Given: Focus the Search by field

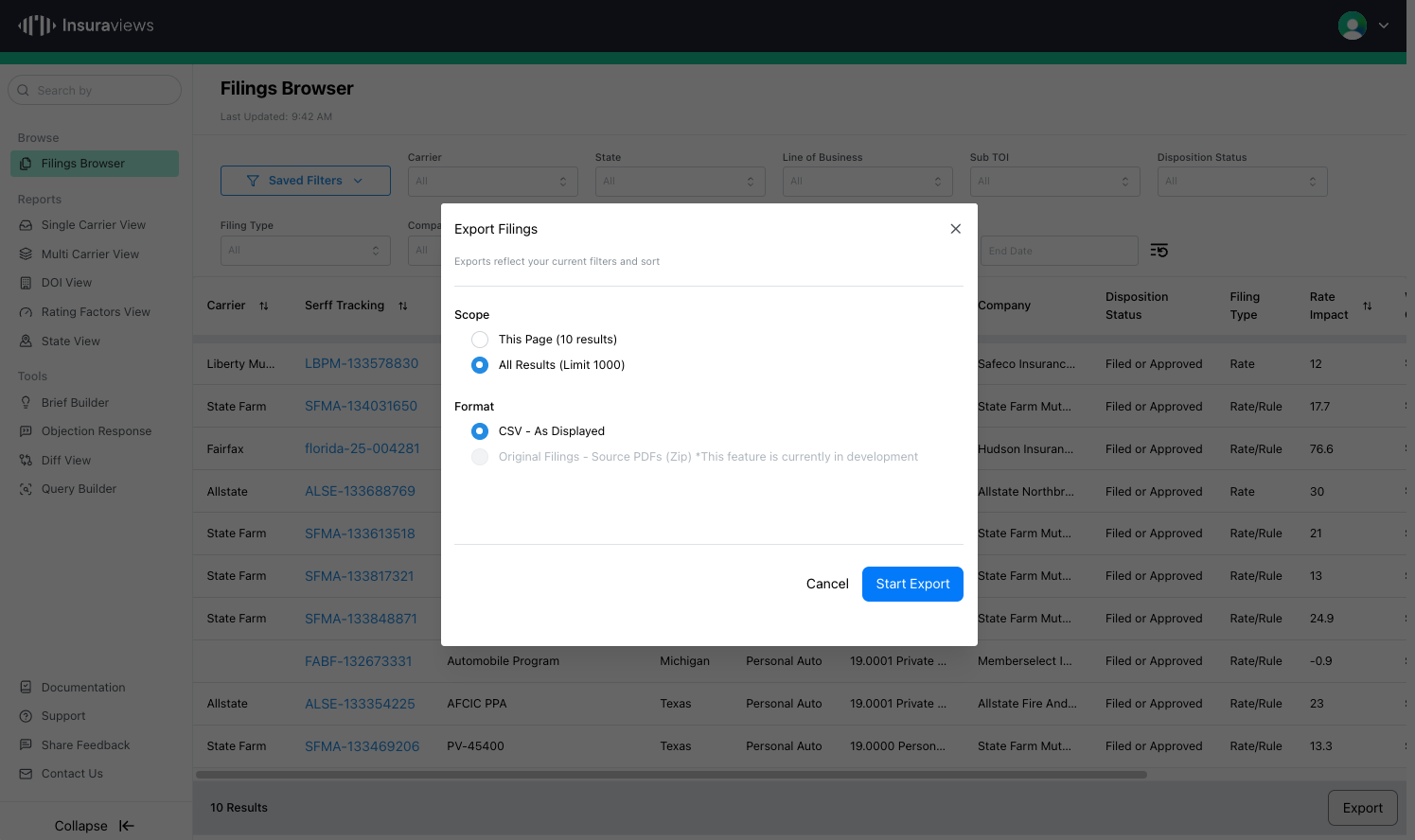Looking at the screenshot, I should pos(95,91).
